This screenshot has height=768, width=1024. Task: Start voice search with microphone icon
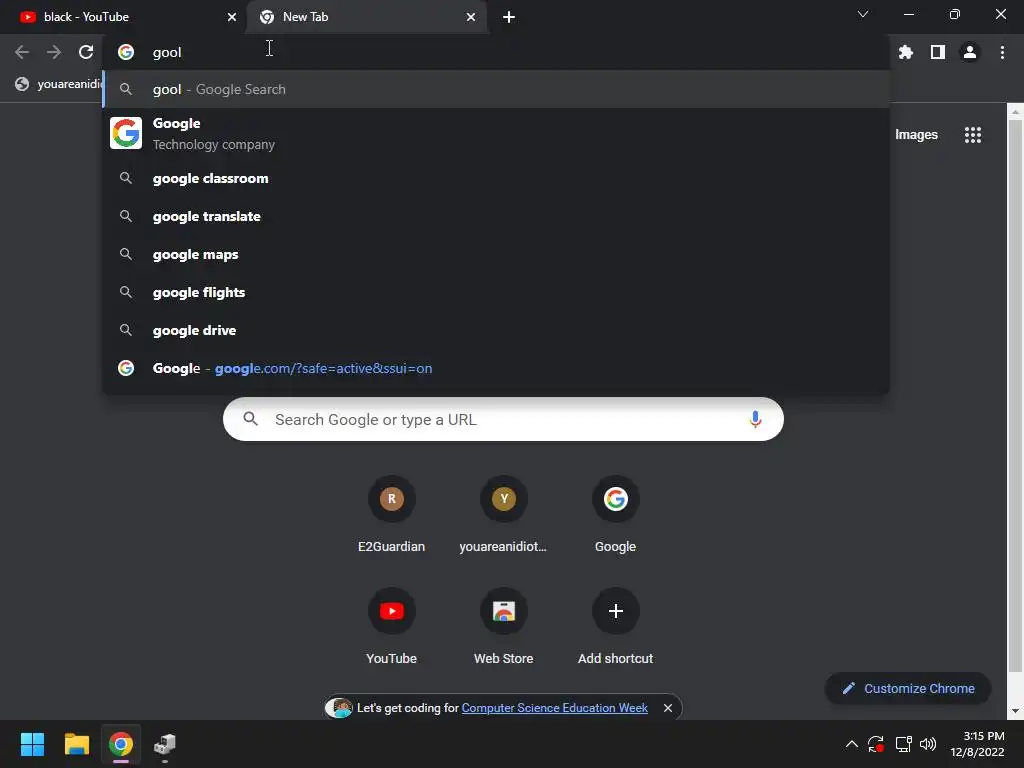point(755,419)
